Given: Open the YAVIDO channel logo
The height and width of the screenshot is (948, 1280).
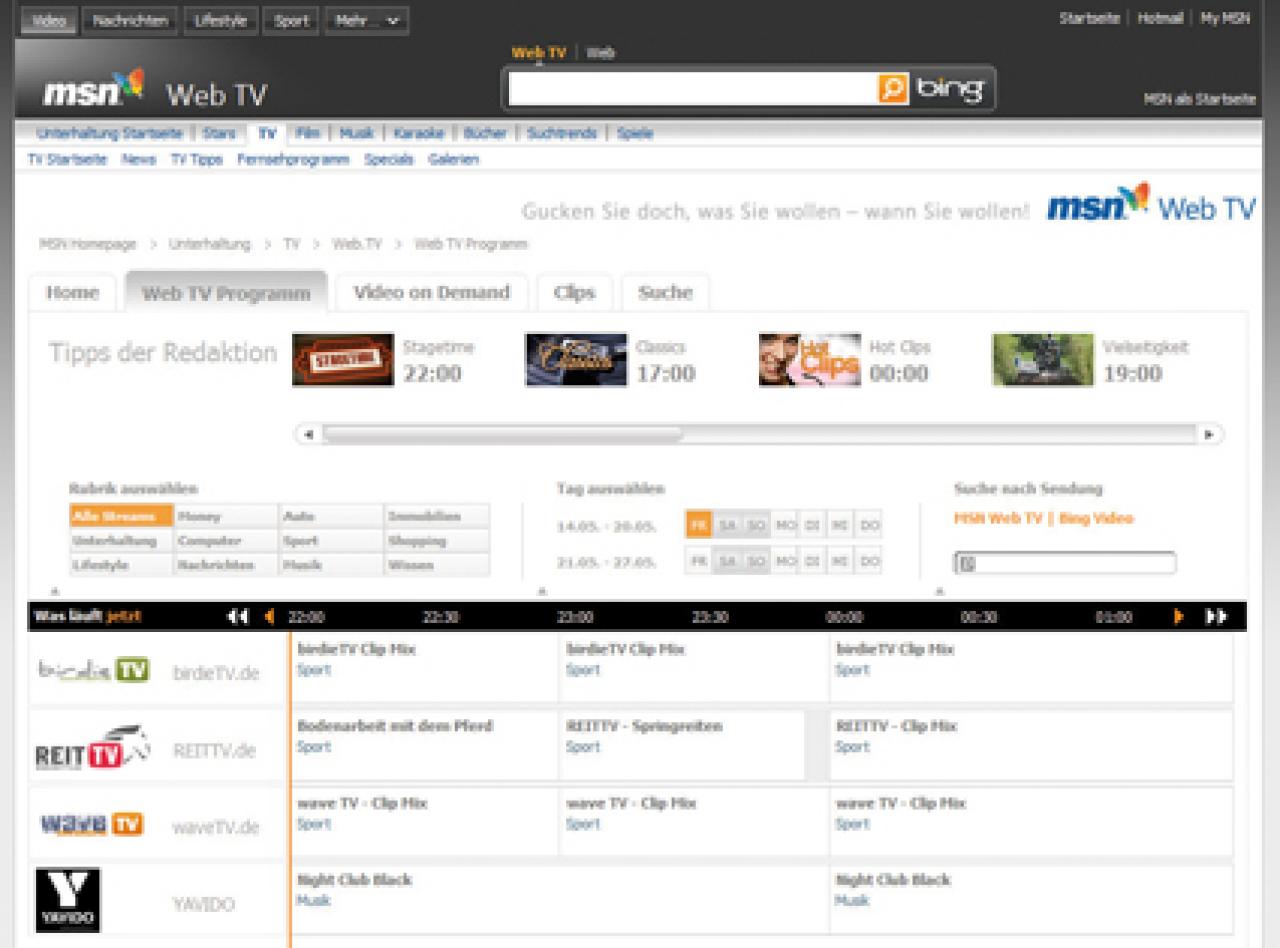Looking at the screenshot, I should [68, 900].
